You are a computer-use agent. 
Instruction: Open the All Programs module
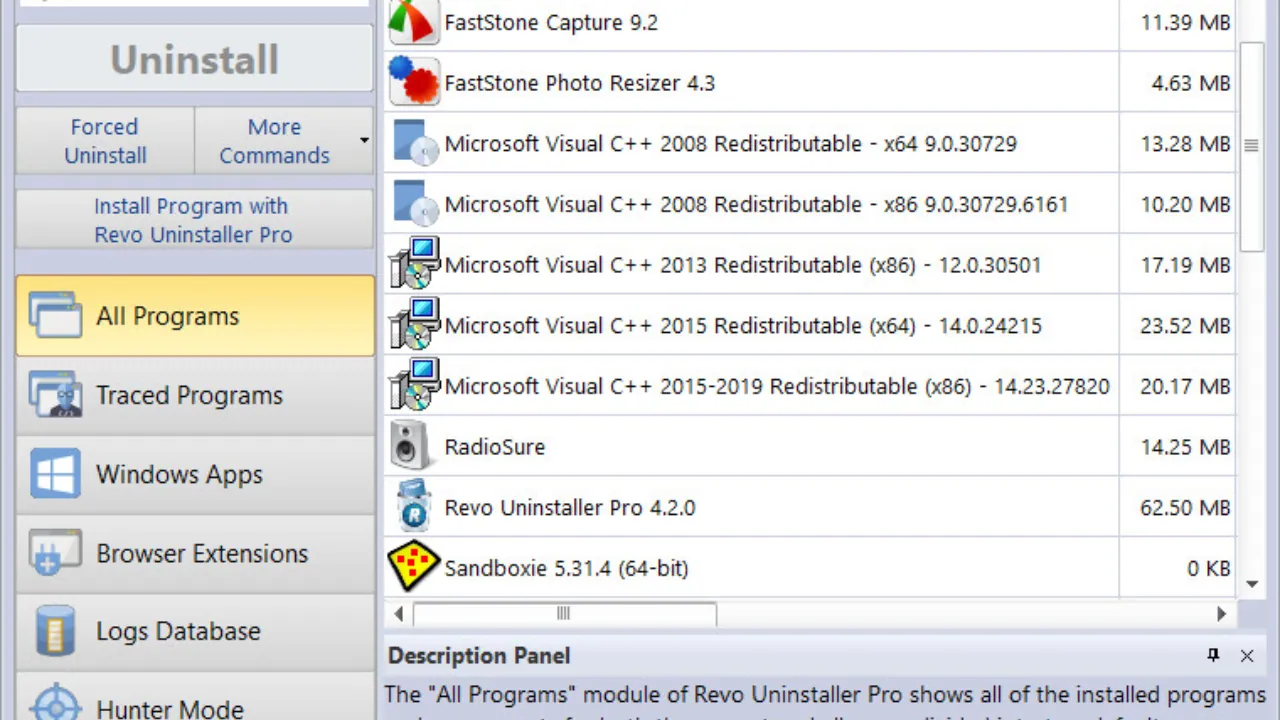pos(195,316)
